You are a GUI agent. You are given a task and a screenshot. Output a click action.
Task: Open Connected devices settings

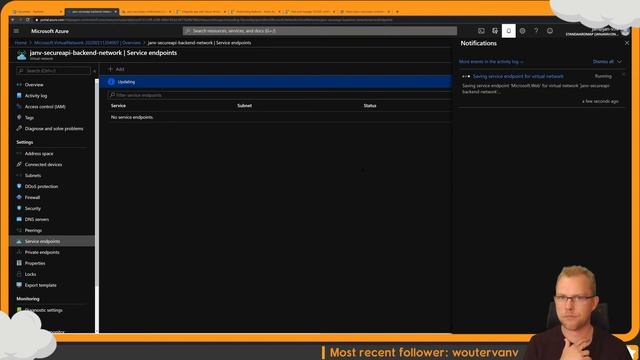click(43, 165)
